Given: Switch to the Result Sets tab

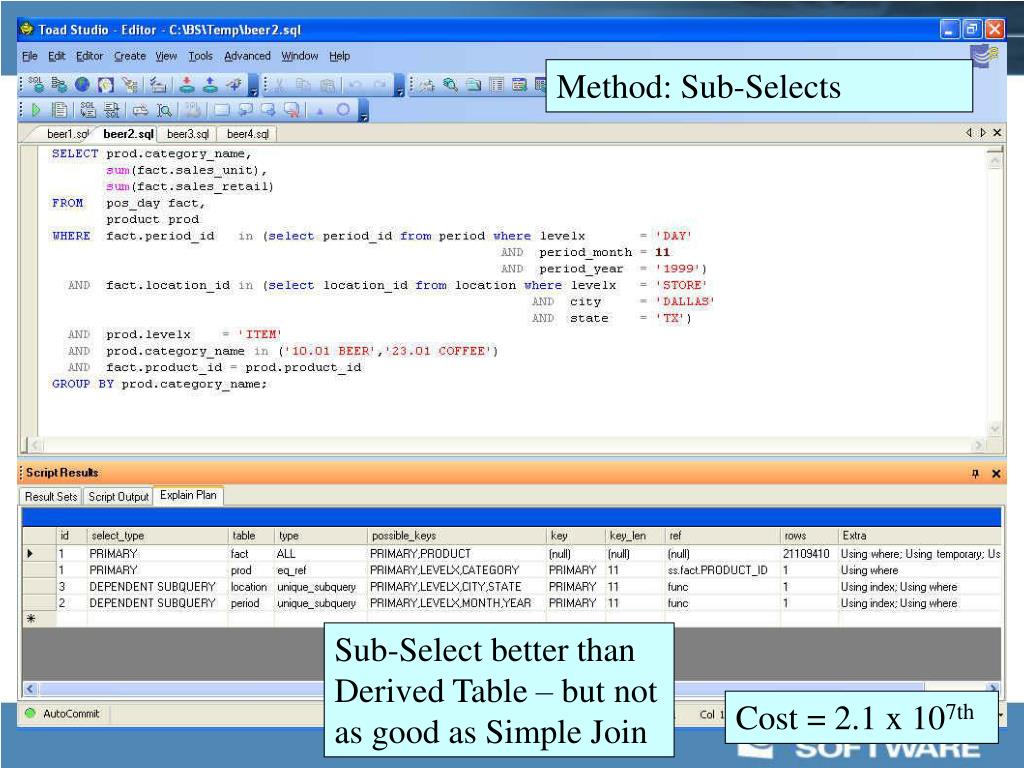Looking at the screenshot, I should [x=51, y=496].
